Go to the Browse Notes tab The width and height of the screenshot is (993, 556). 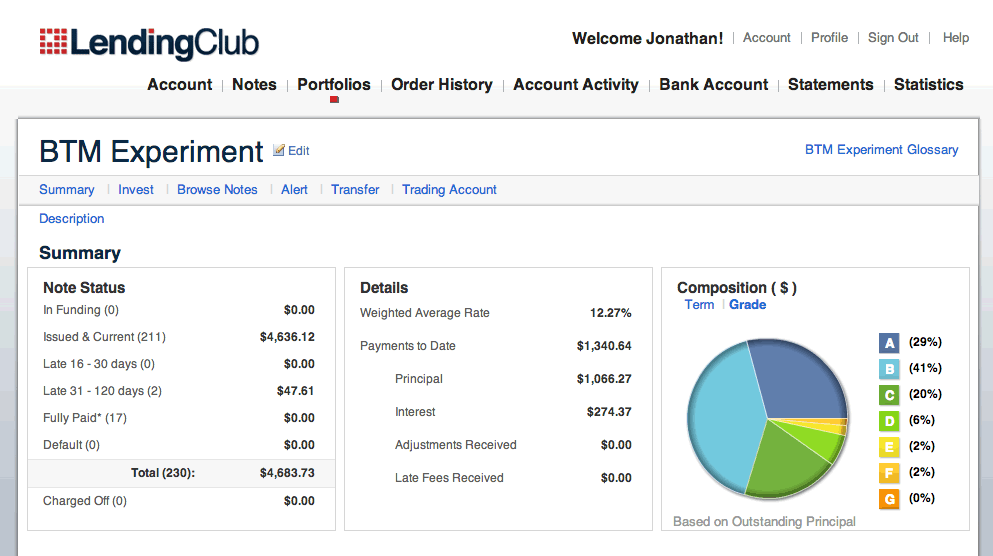point(217,189)
